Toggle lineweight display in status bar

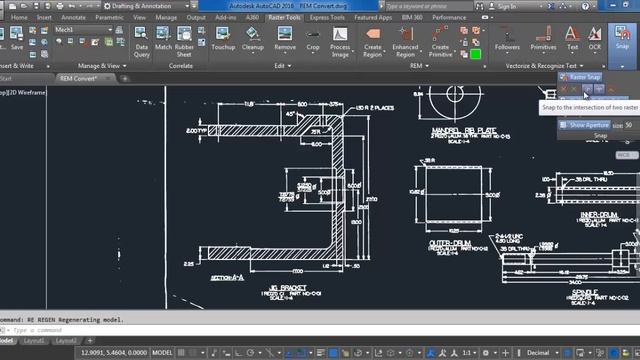[320, 353]
